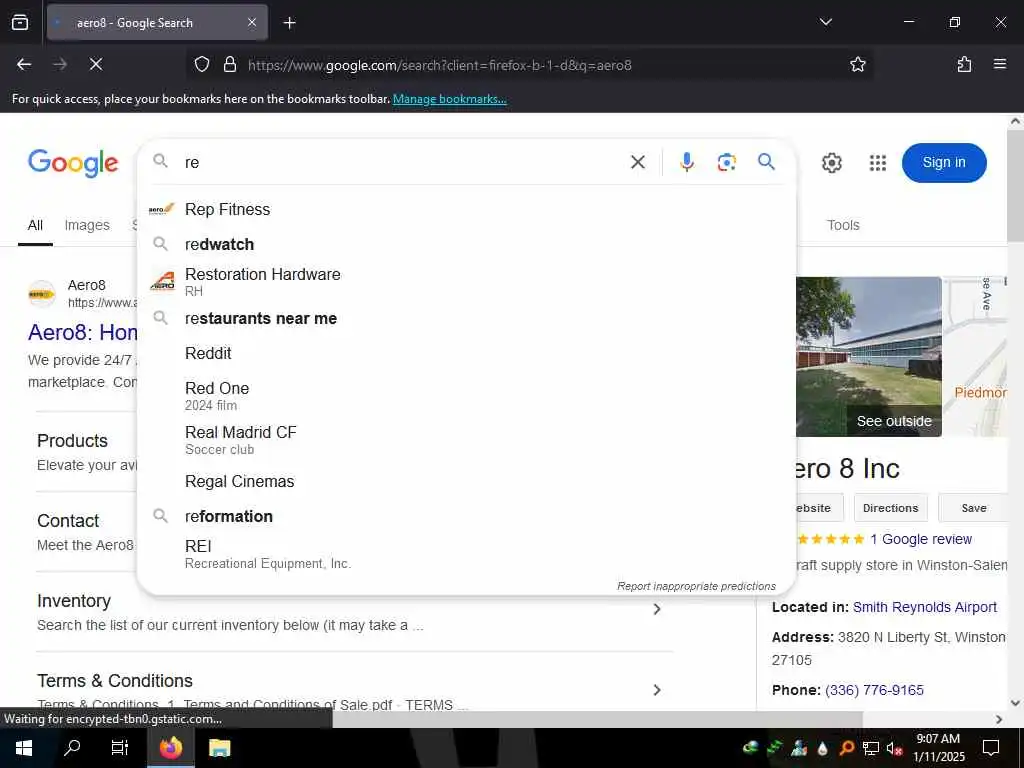Expand the Inventory sitelink chevron

coord(656,609)
